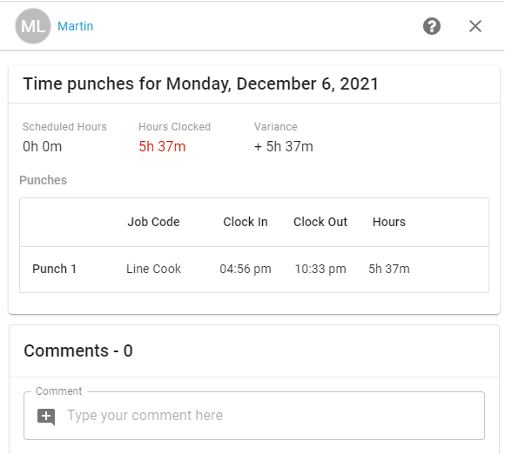Click the Comments - 0 heading
Image resolution: width=505 pixels, height=454 pixels.
[x=78, y=351]
